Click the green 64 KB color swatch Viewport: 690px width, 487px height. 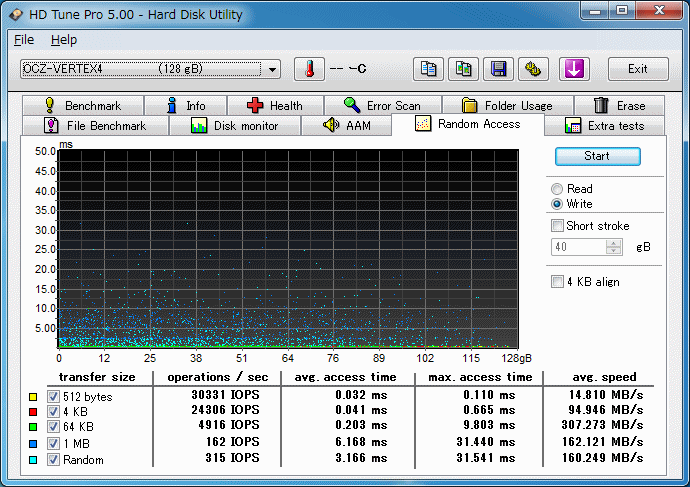[x=33, y=427]
